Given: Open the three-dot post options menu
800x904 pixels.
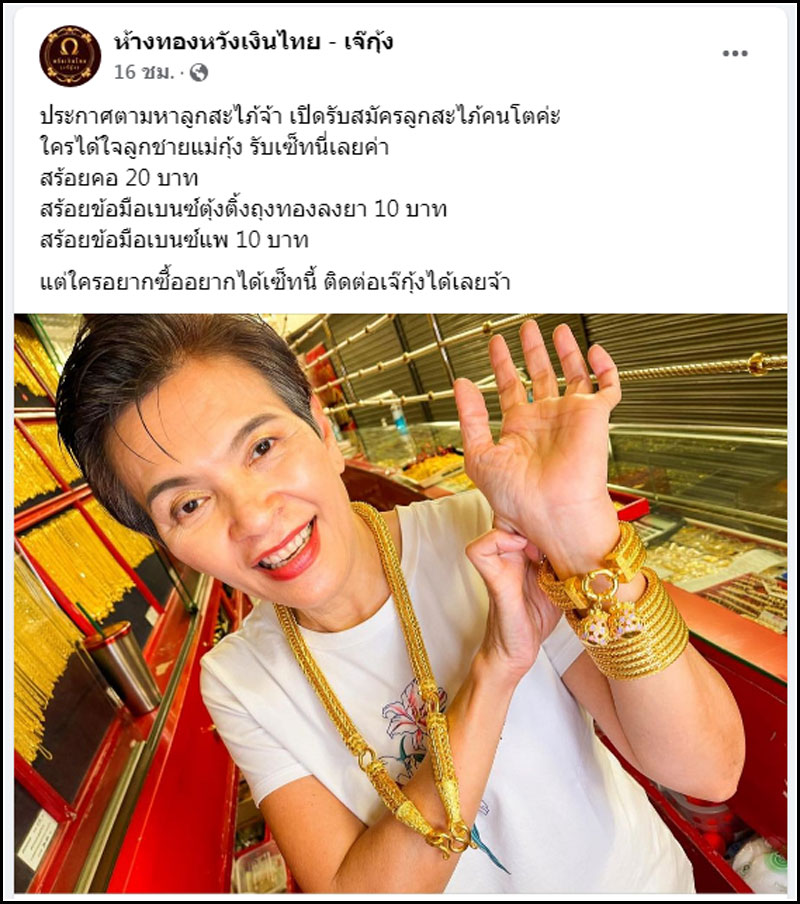Looking at the screenshot, I should [x=735, y=54].
